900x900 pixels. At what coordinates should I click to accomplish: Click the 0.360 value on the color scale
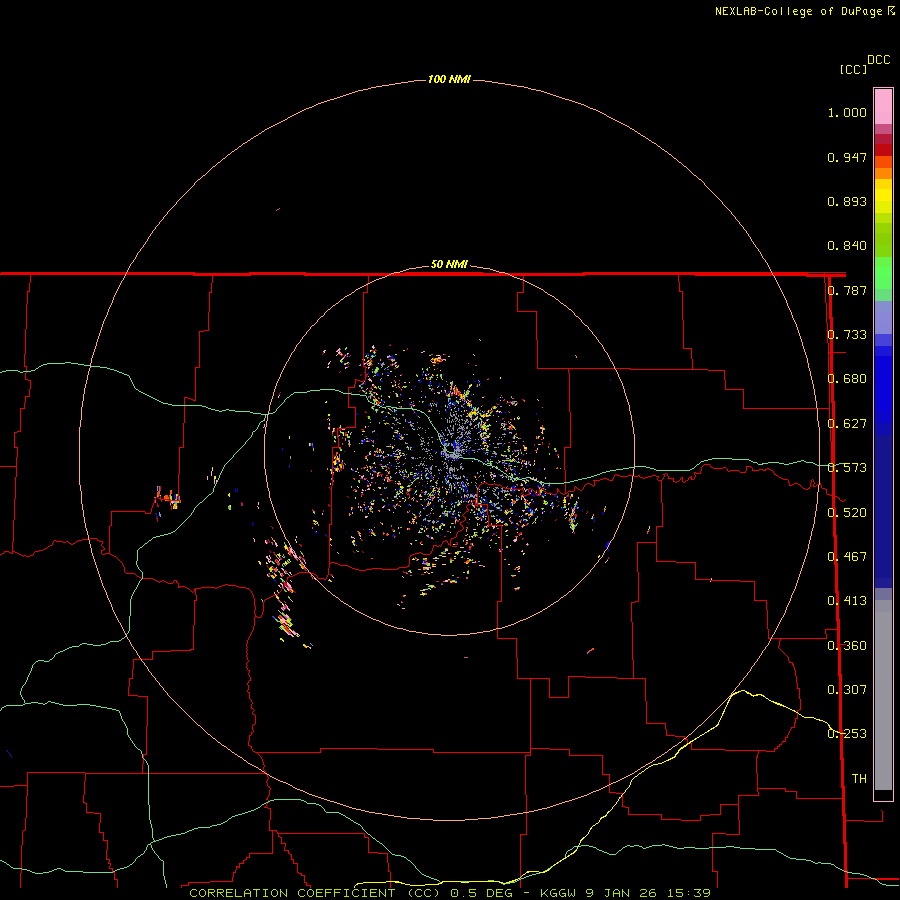pos(847,646)
